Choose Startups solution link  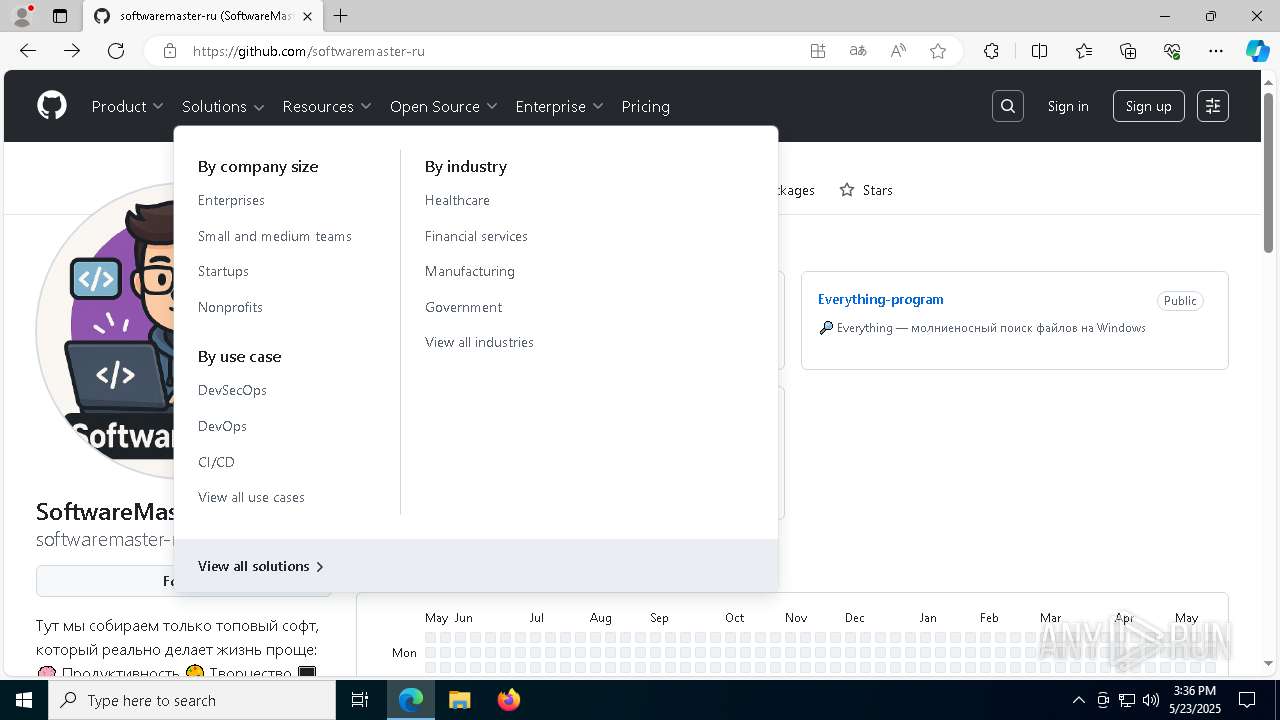pos(223,271)
